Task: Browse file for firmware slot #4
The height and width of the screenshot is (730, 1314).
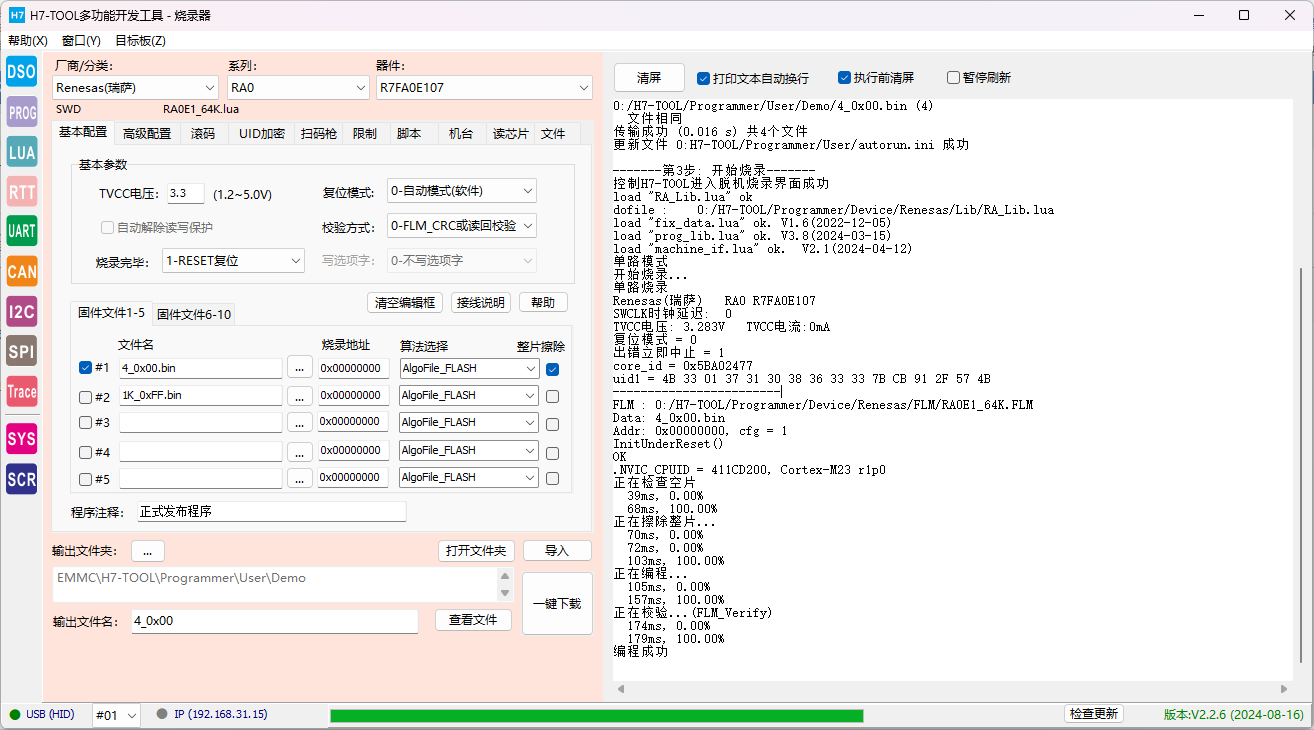Action: pos(300,451)
